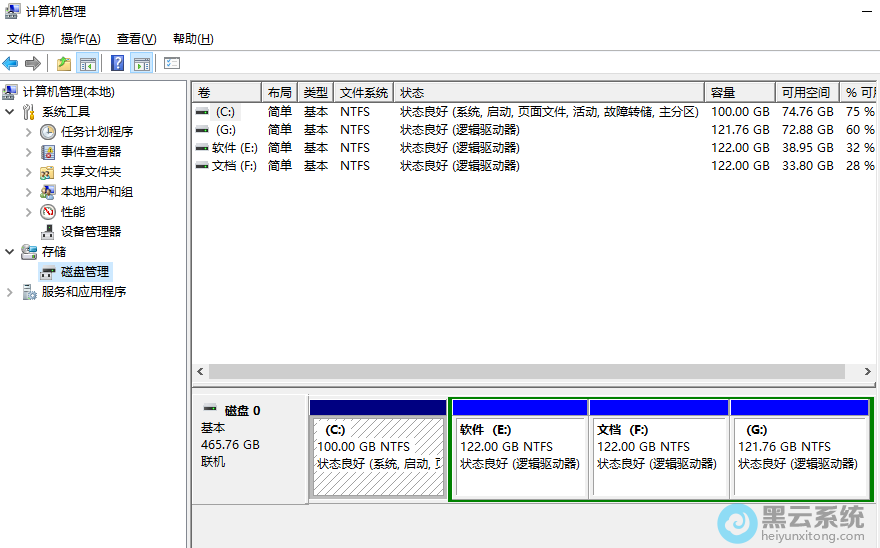Open the 查看(V) menu
Viewport: 880px width, 548px height.
tap(136, 39)
